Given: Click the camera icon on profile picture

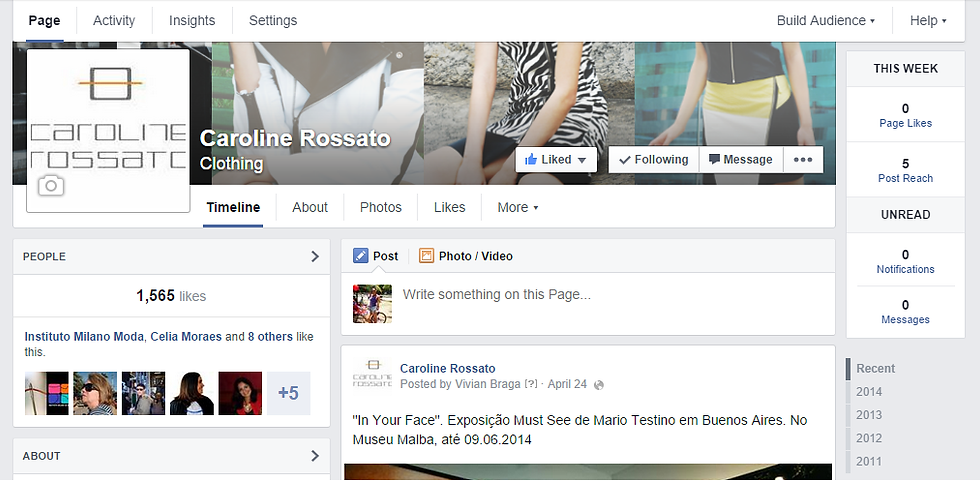Looking at the screenshot, I should click(x=51, y=186).
